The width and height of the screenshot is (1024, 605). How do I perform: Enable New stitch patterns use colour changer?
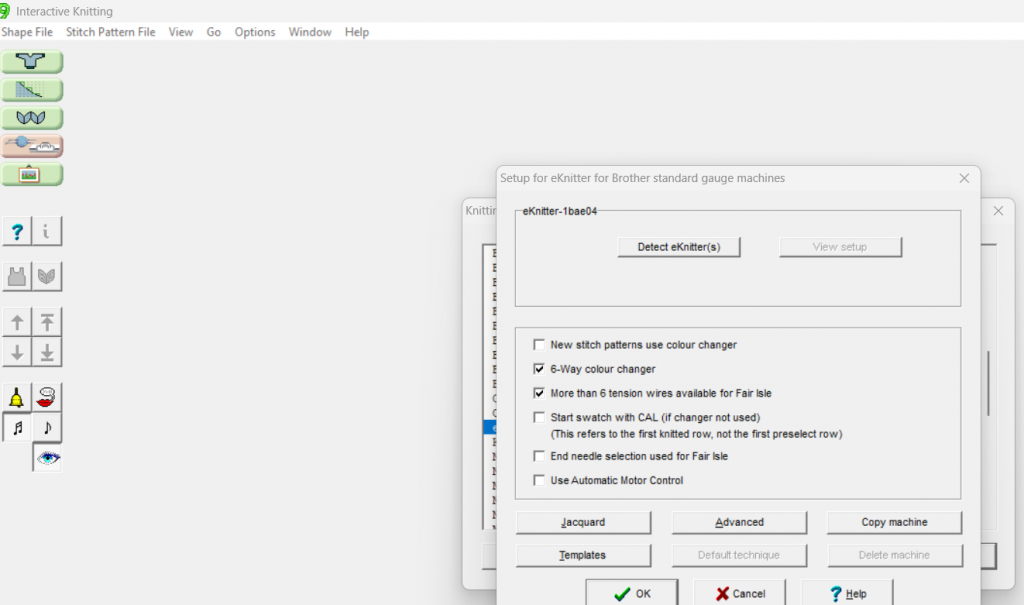click(x=540, y=345)
